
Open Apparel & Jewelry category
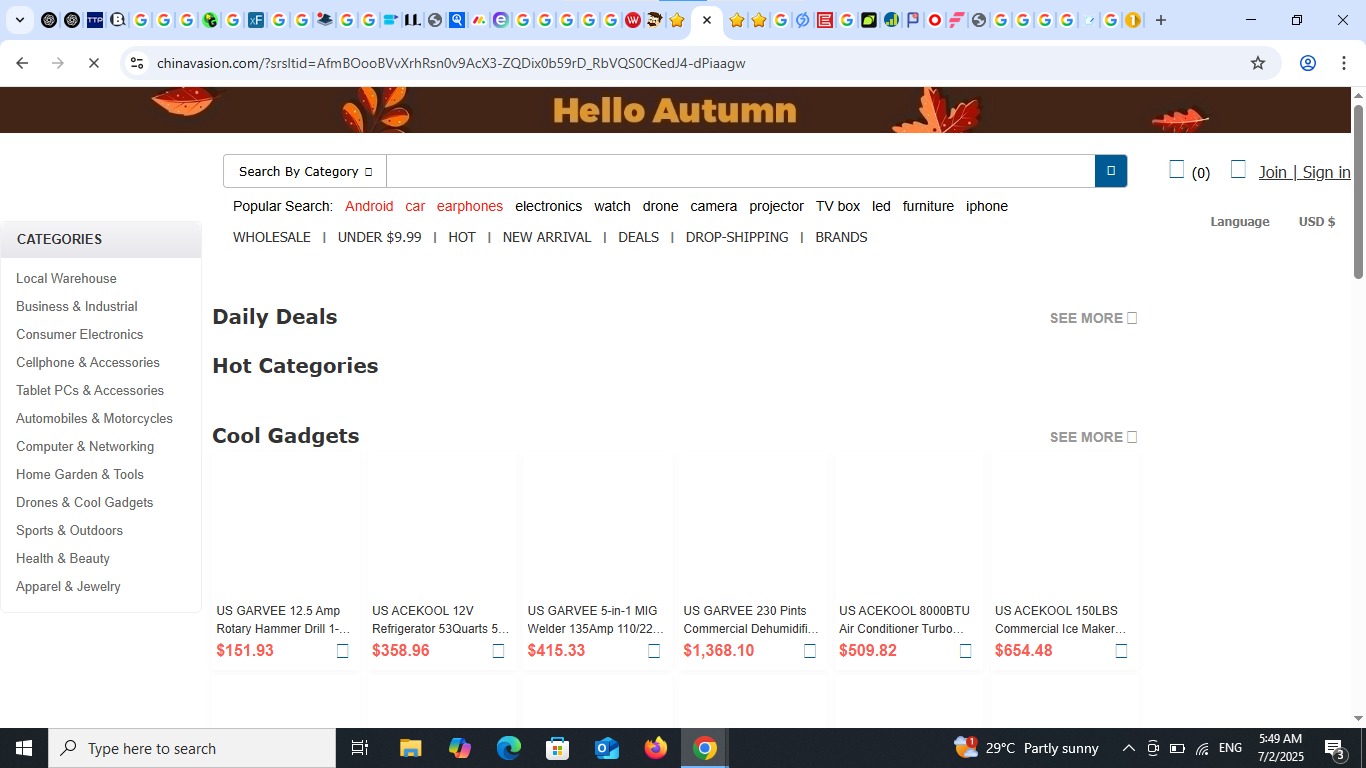[68, 586]
